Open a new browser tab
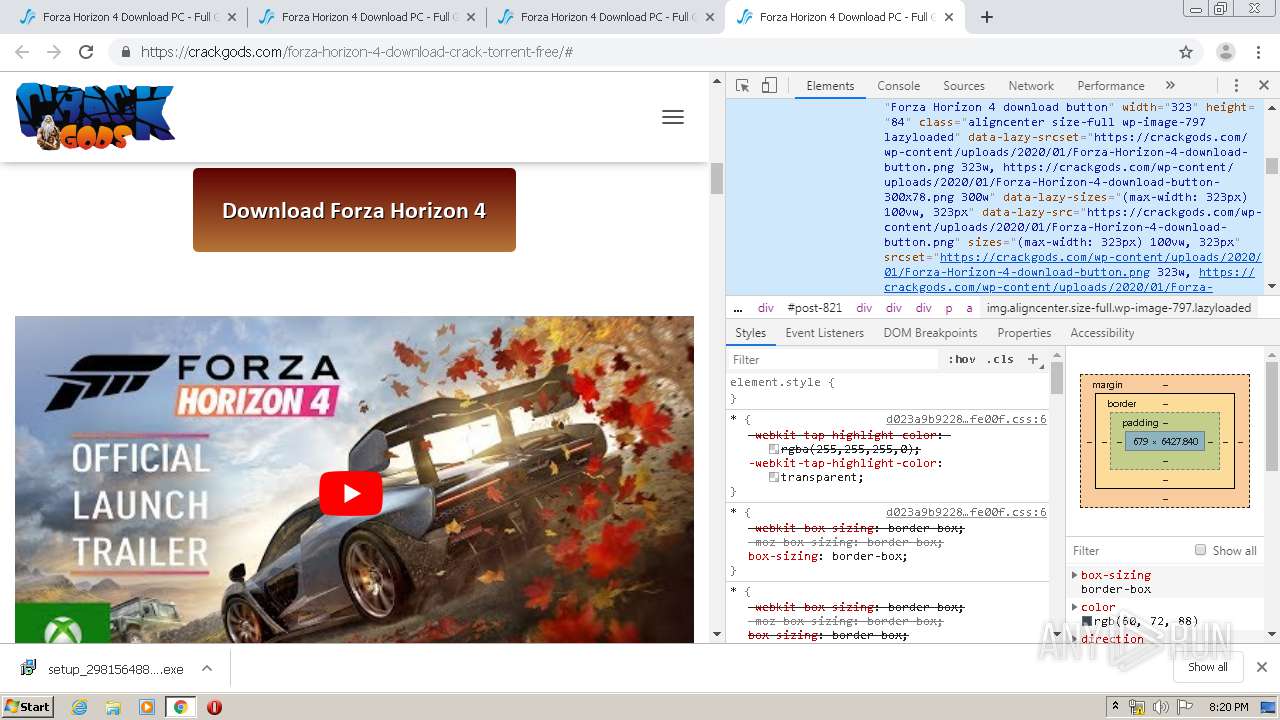The width and height of the screenshot is (1280, 720). click(987, 17)
